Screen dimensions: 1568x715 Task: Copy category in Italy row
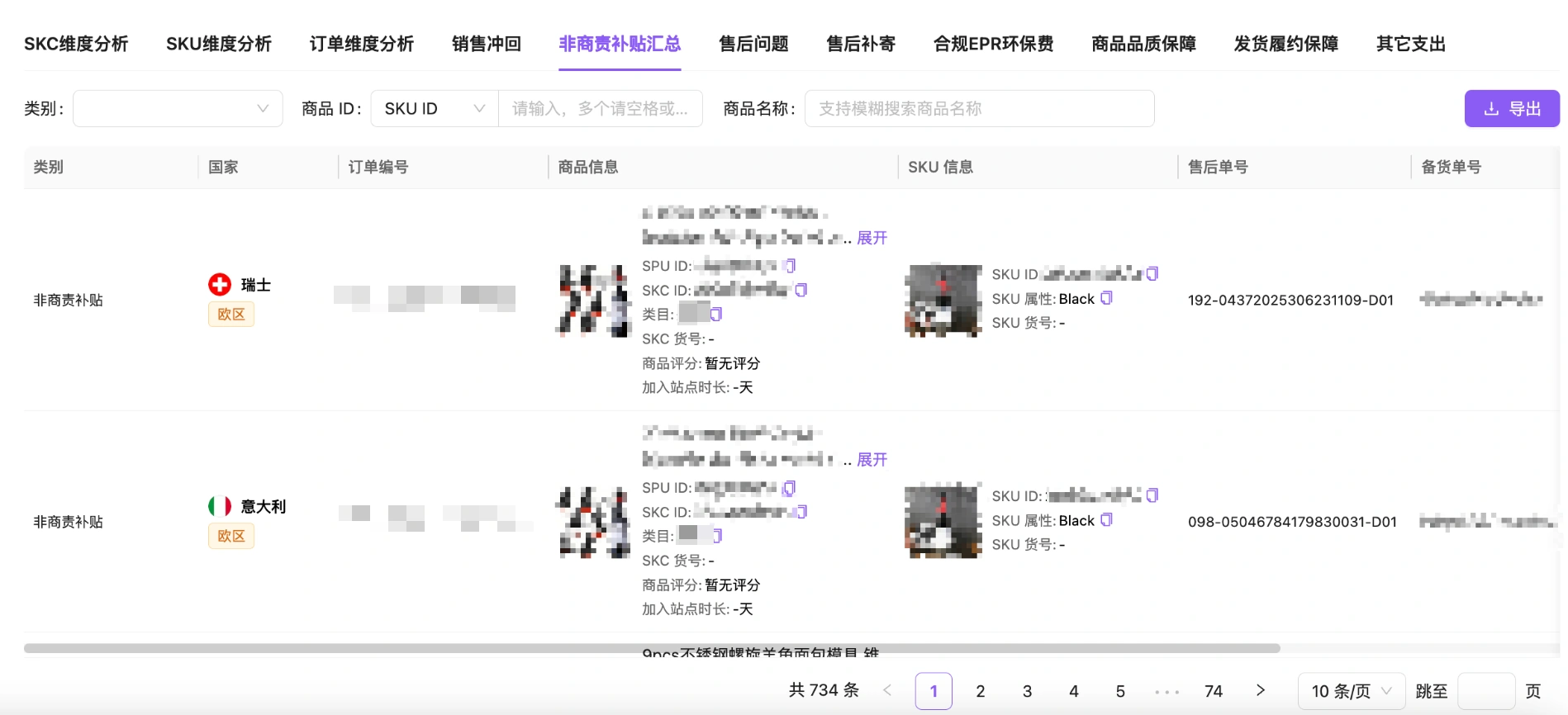coord(716,536)
